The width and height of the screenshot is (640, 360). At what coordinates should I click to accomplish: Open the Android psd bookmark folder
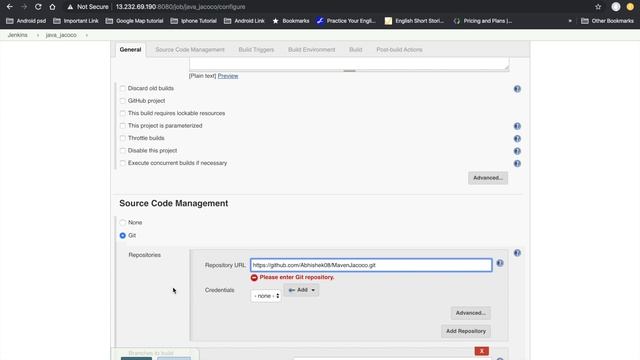(x=26, y=21)
